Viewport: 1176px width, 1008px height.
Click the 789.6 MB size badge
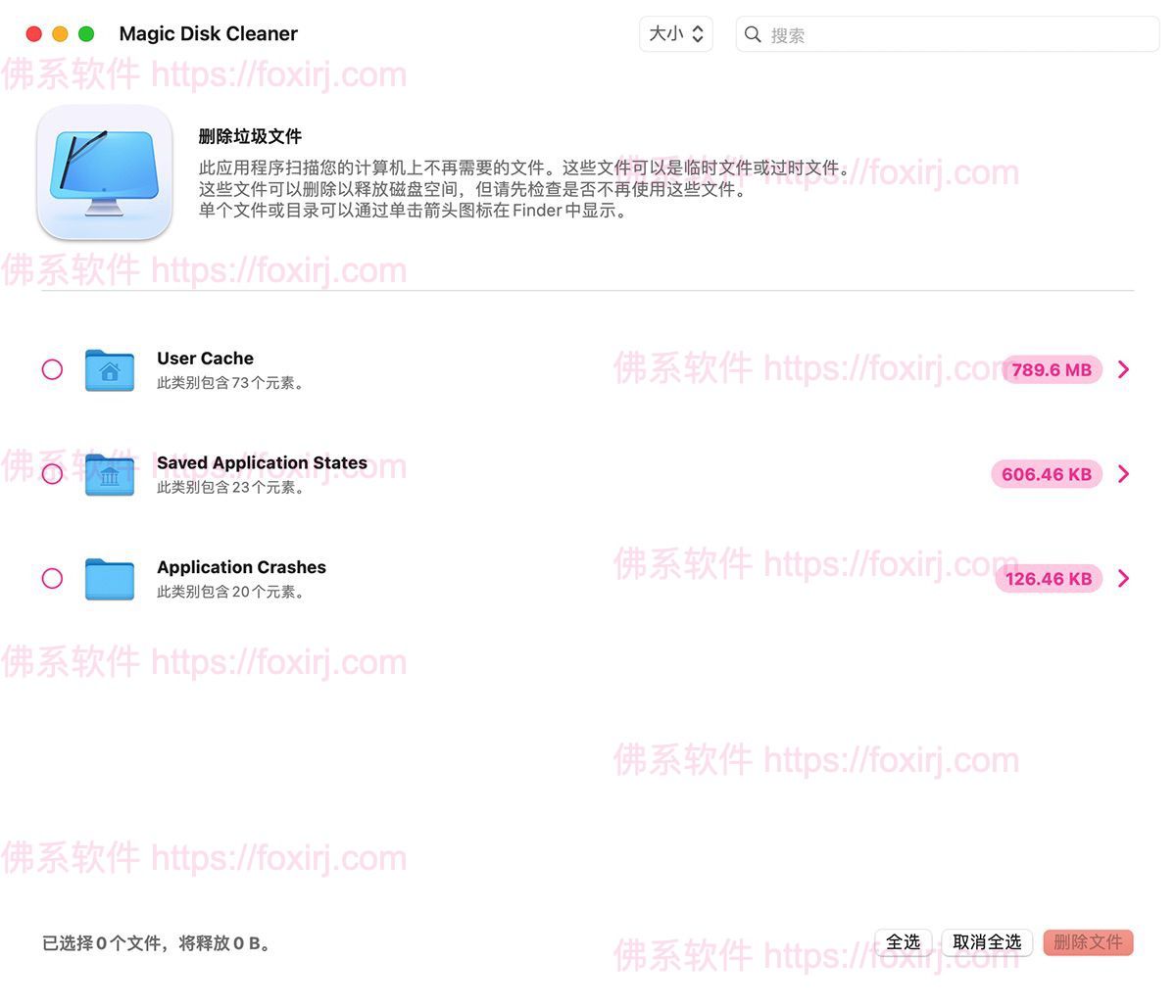[x=1050, y=370]
